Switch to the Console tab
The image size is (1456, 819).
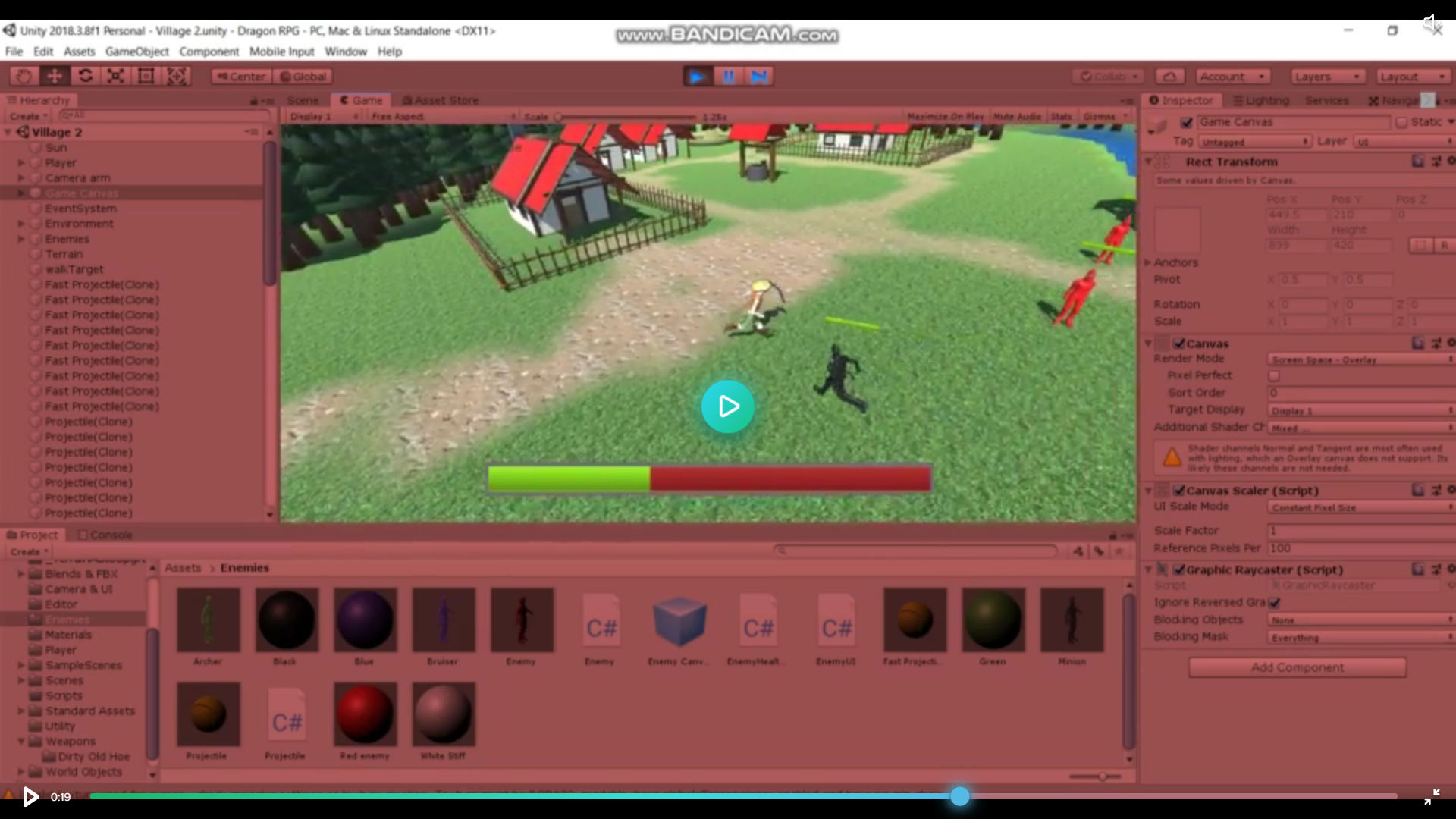(x=105, y=535)
